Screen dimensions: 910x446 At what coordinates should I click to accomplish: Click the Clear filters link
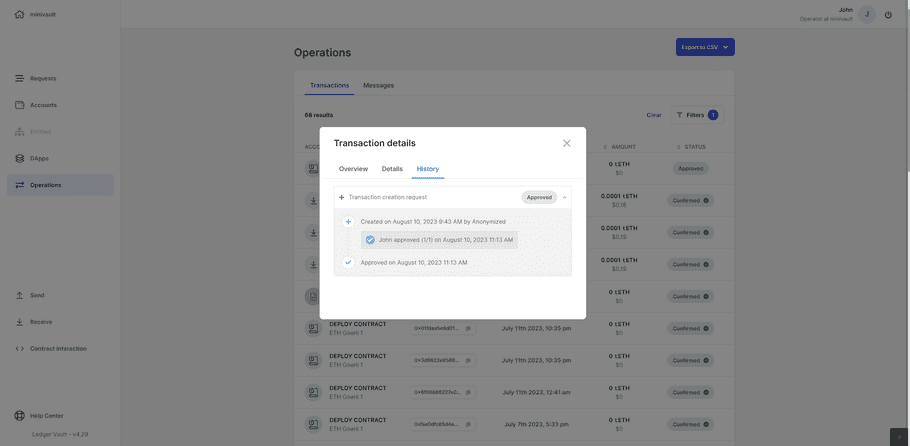[653, 115]
